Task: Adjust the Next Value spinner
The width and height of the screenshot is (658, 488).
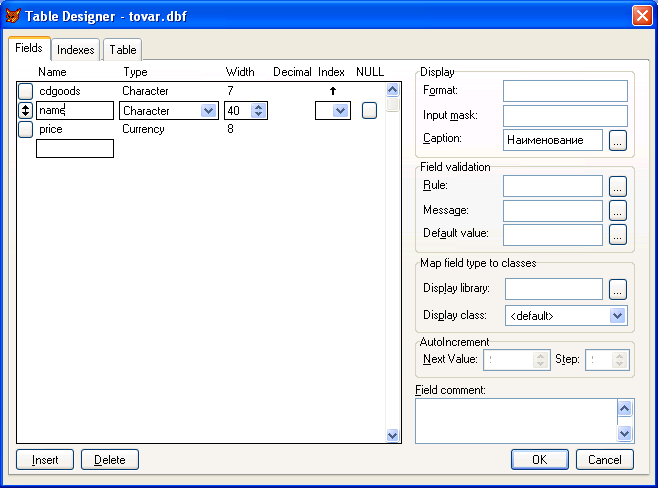Action: (x=540, y=360)
